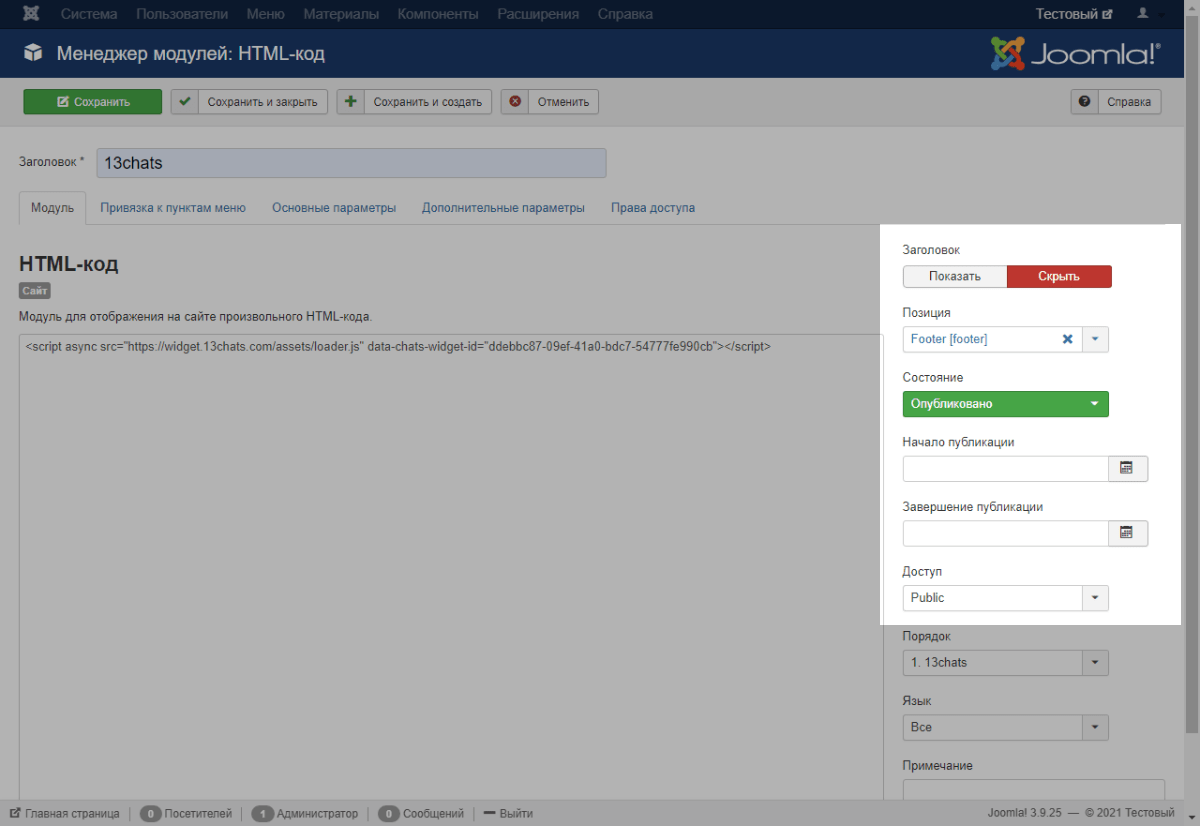Switch to Права доступа tab
The height and width of the screenshot is (826, 1200).
pos(653,208)
